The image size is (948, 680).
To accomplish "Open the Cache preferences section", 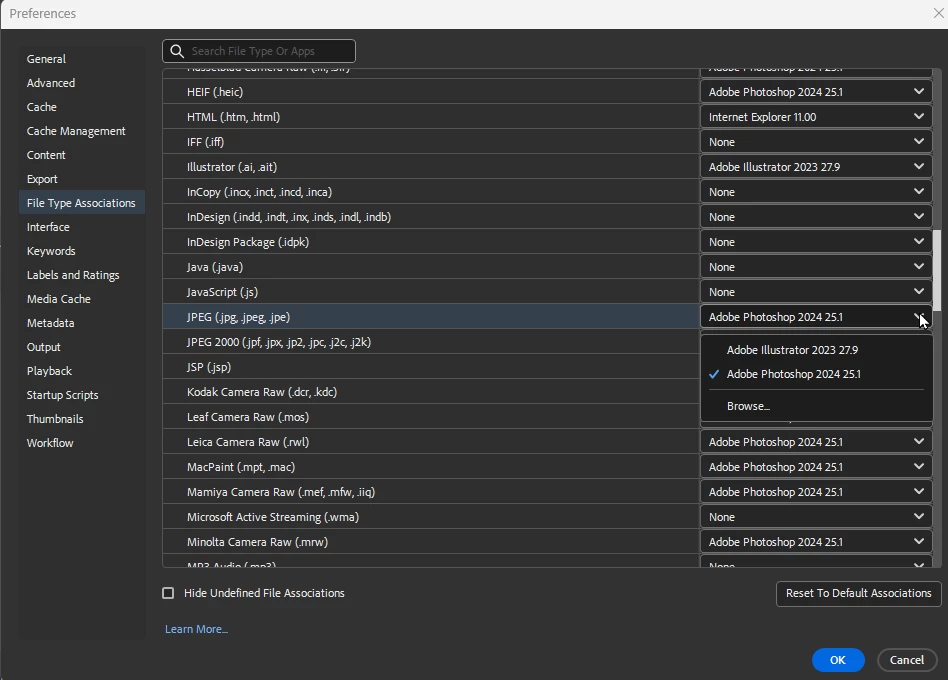I will pyautogui.click(x=42, y=107).
